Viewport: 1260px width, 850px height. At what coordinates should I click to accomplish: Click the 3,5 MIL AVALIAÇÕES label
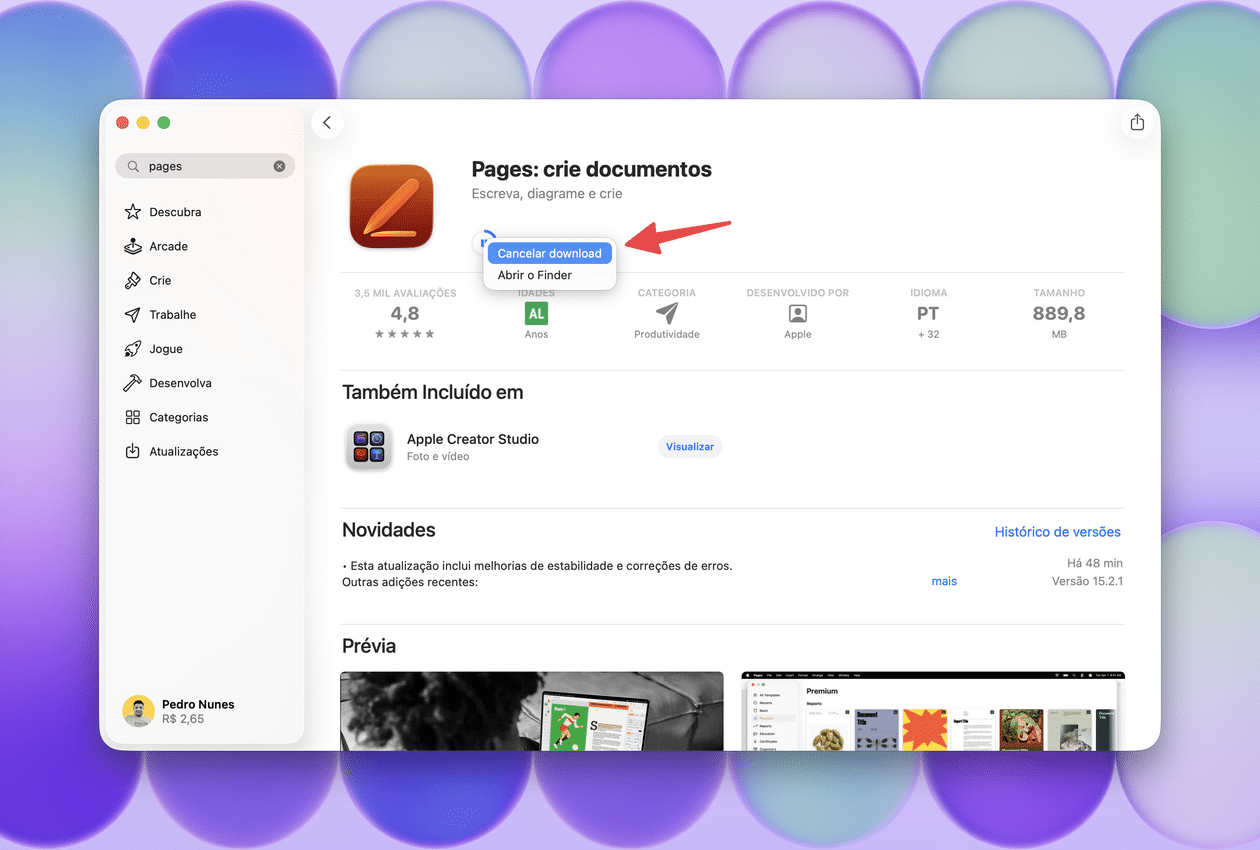(x=405, y=293)
